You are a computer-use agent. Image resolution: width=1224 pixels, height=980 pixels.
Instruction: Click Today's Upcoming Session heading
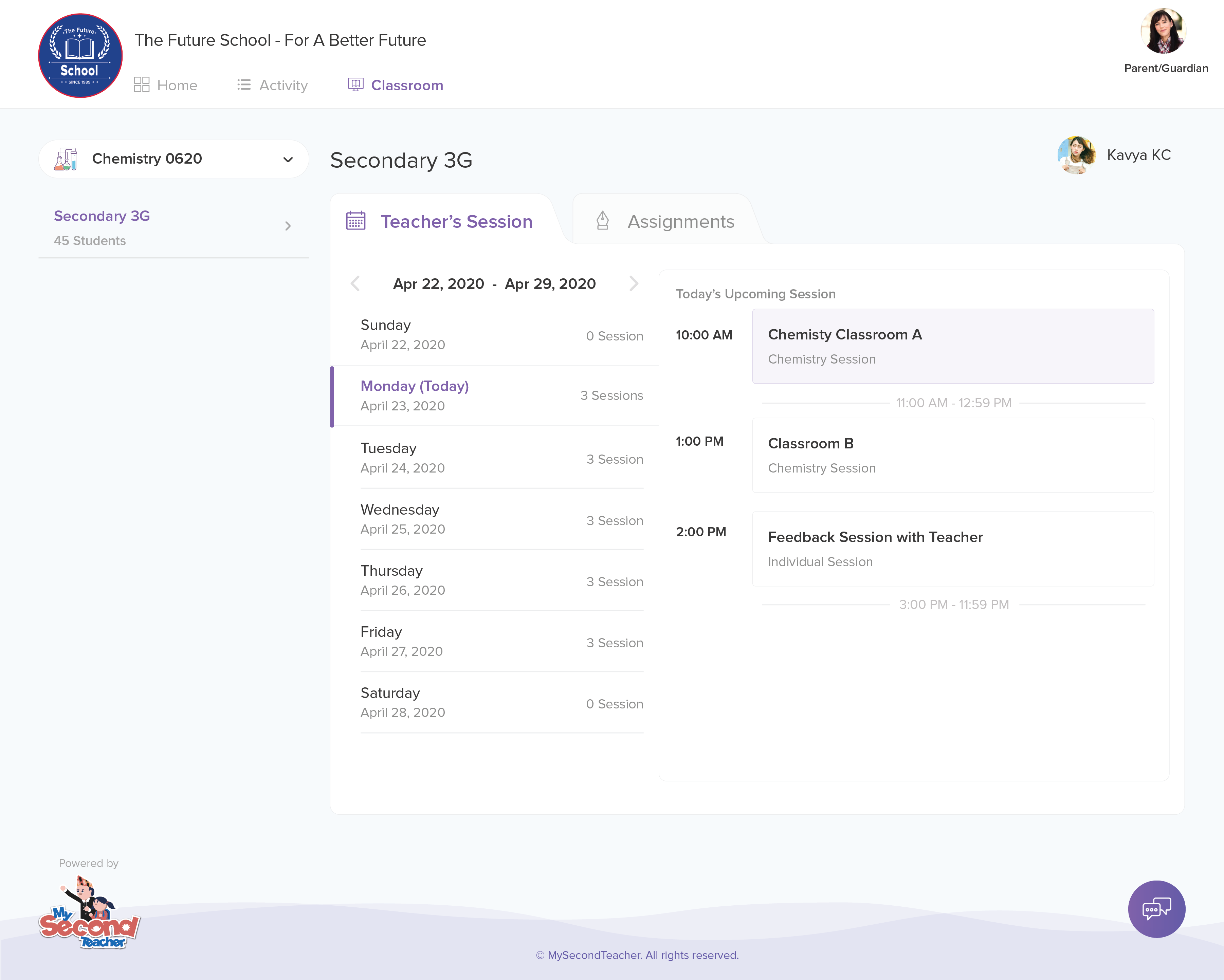[756, 294]
